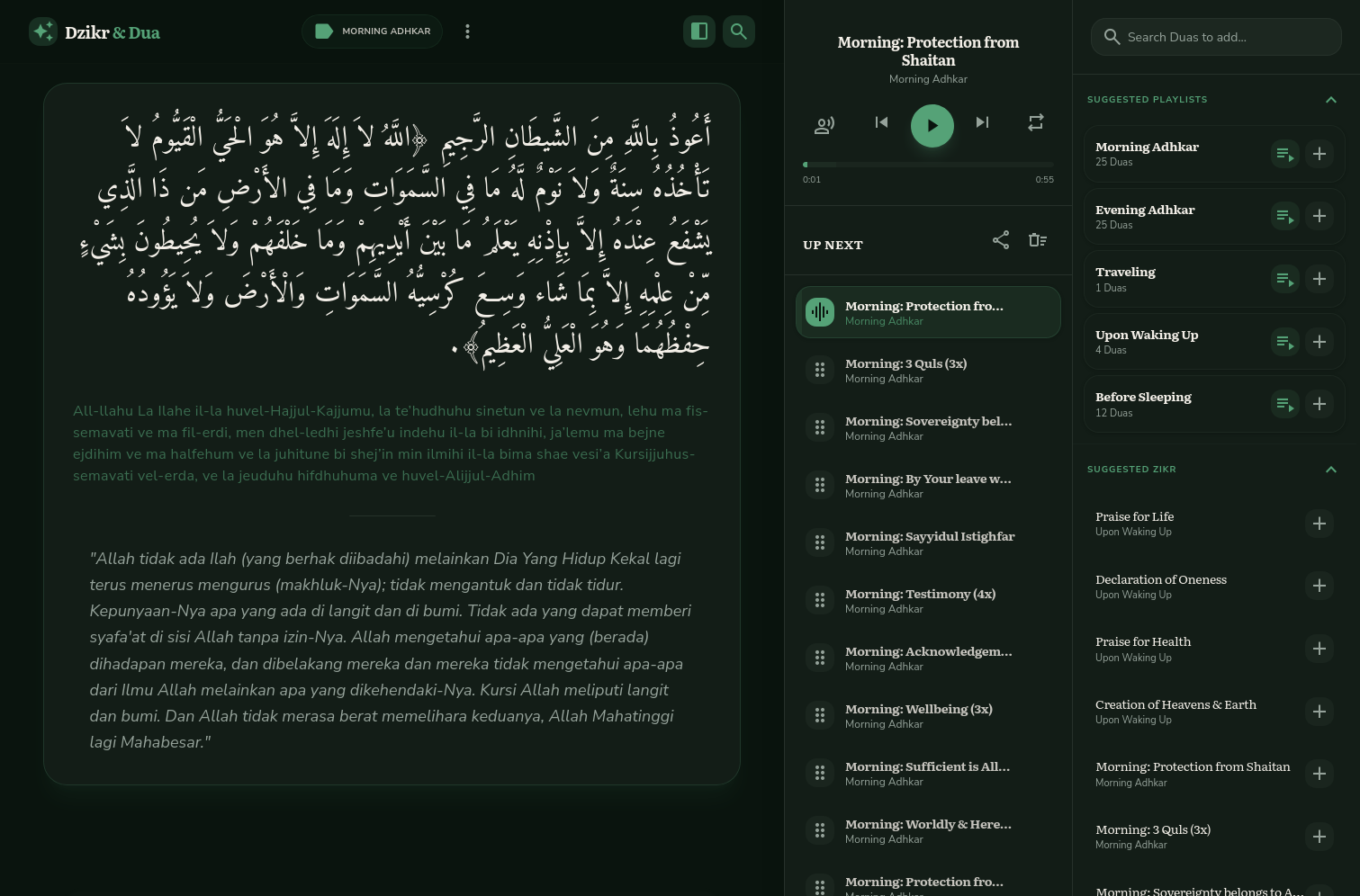Click drag handle of Morning: By Your leave
The image size is (1360, 896).
point(820,485)
